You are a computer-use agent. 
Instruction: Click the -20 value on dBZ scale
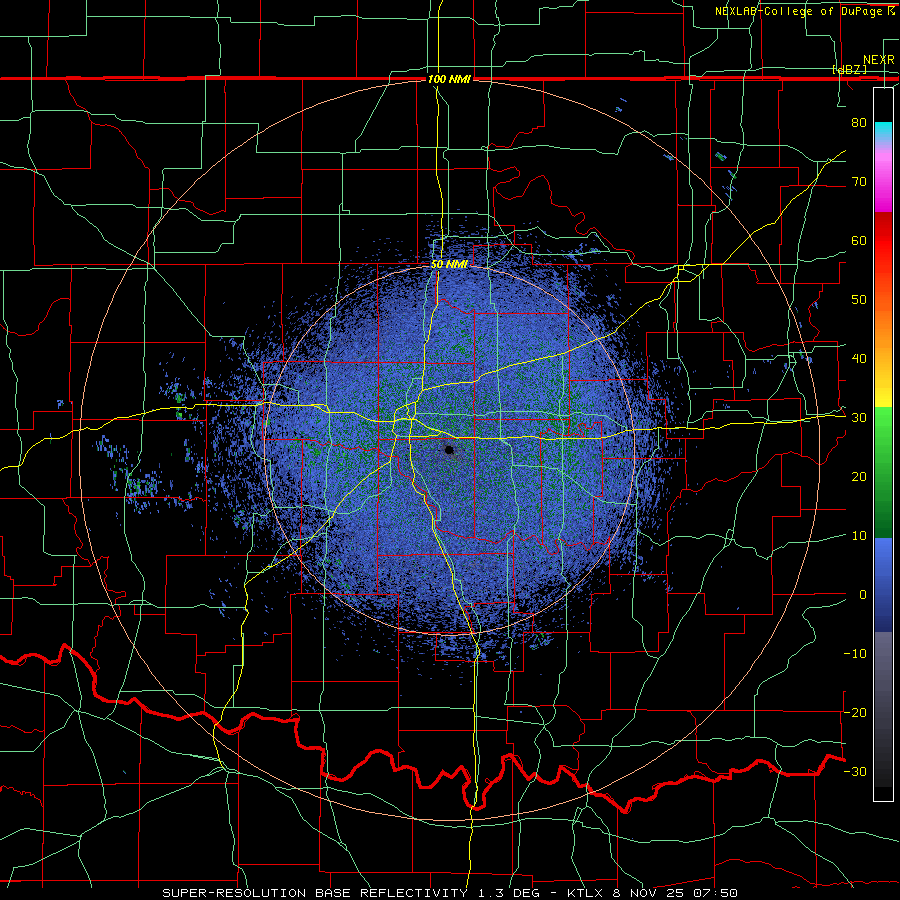[855, 712]
